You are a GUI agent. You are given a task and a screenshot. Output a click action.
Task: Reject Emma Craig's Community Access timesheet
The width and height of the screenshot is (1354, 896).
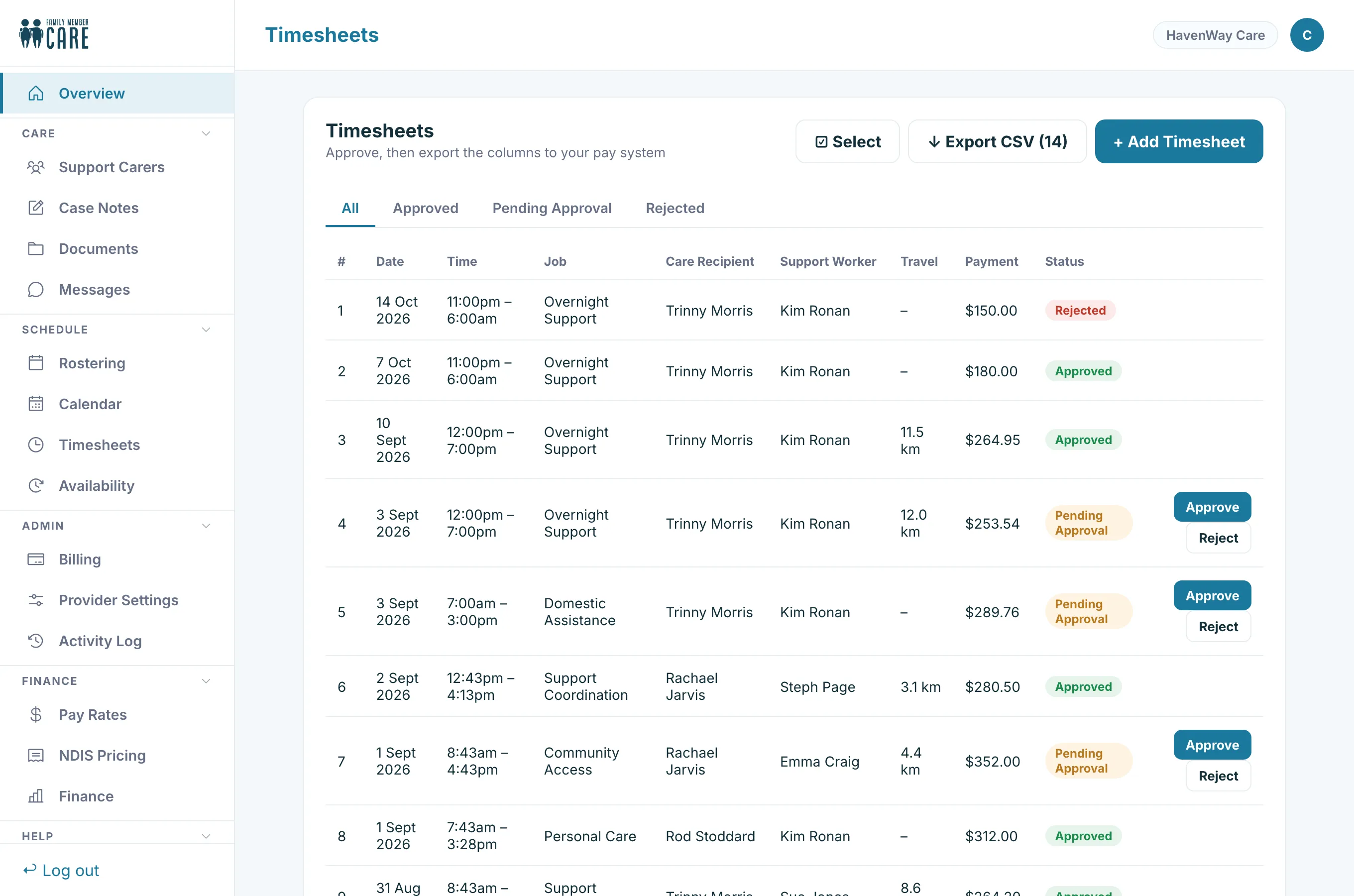[x=1218, y=776]
